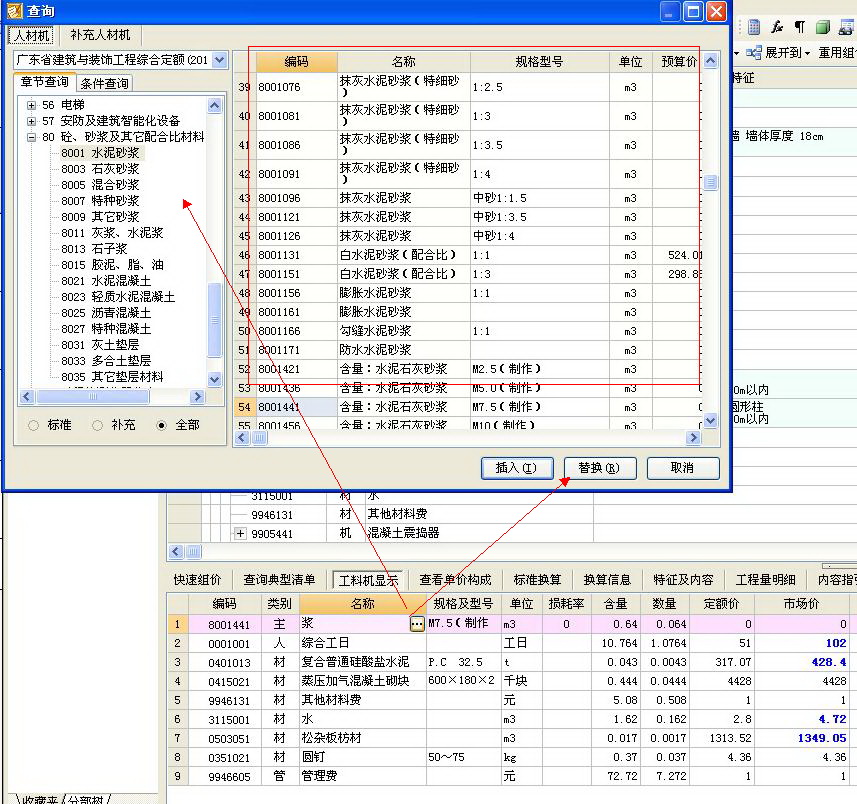857x804 pixels.
Task: Click the green cube icon
Action: pyautogui.click(x=823, y=27)
